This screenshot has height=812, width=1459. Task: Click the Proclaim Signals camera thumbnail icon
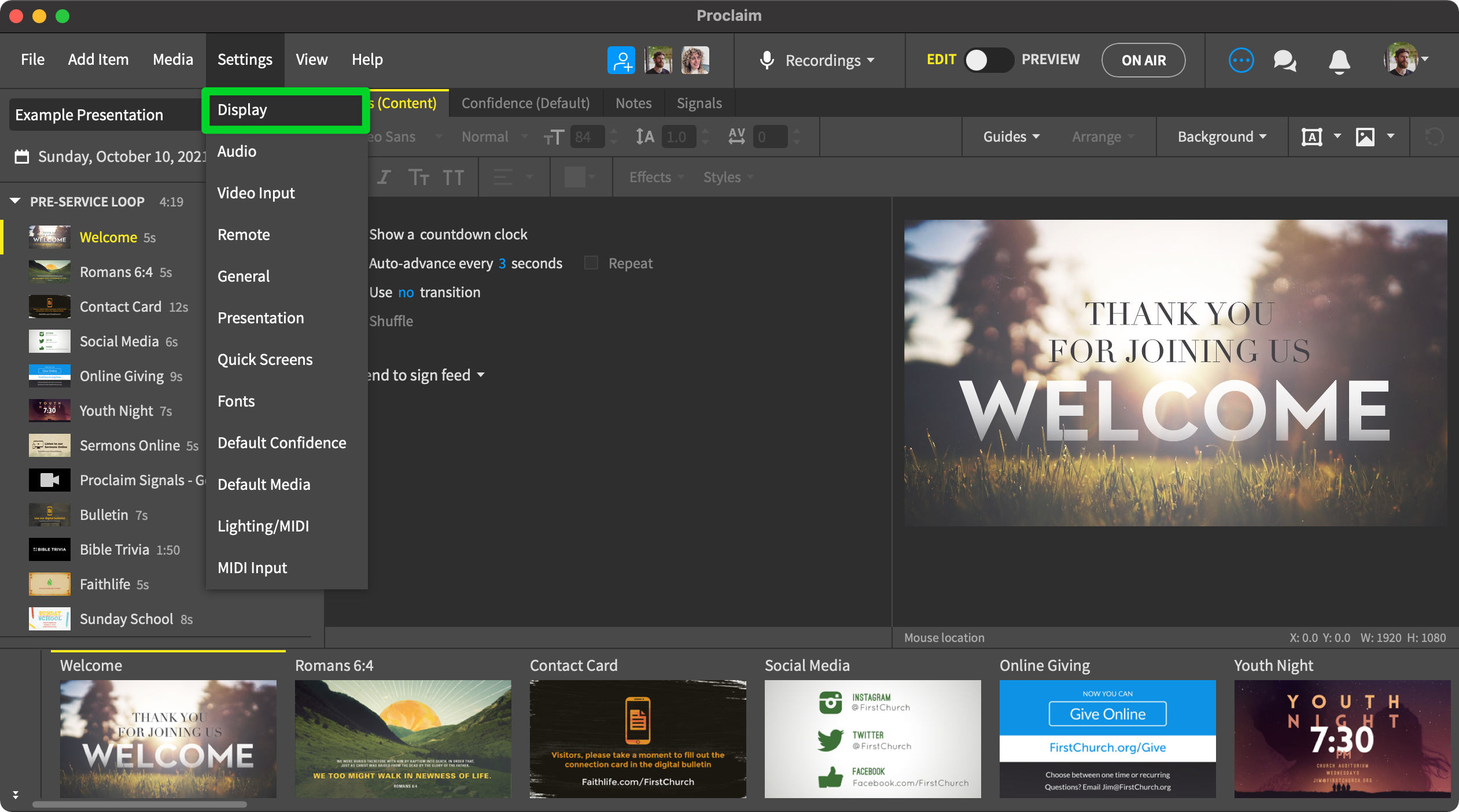tap(50, 480)
